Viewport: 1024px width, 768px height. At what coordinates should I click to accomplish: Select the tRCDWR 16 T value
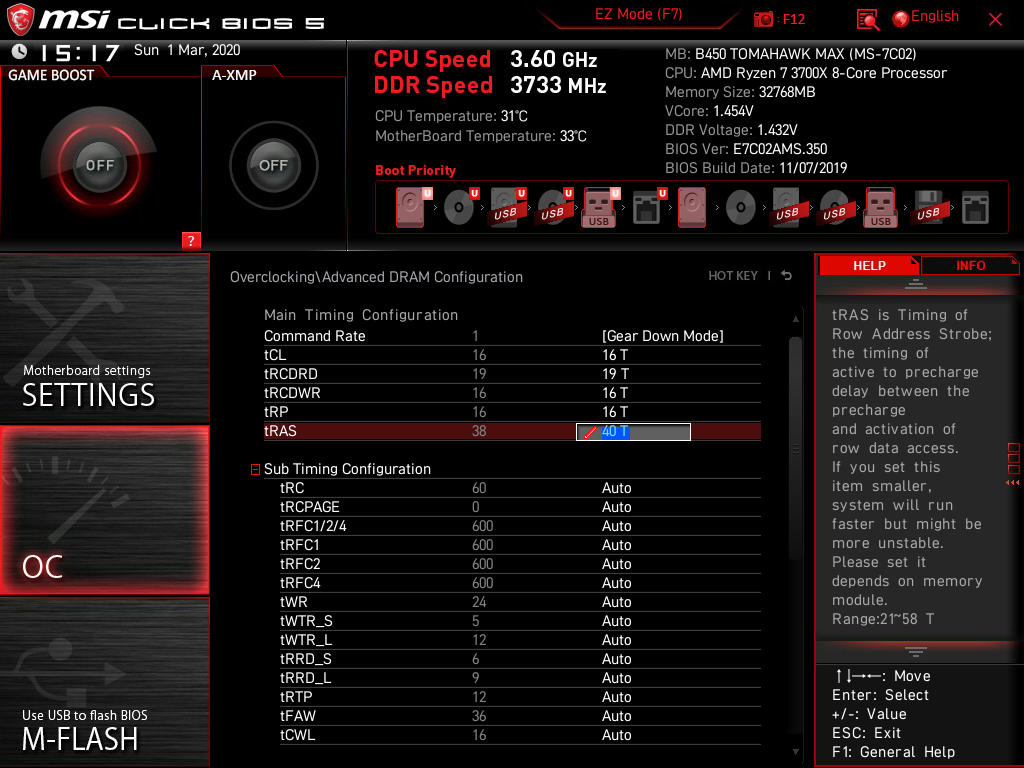coord(615,392)
